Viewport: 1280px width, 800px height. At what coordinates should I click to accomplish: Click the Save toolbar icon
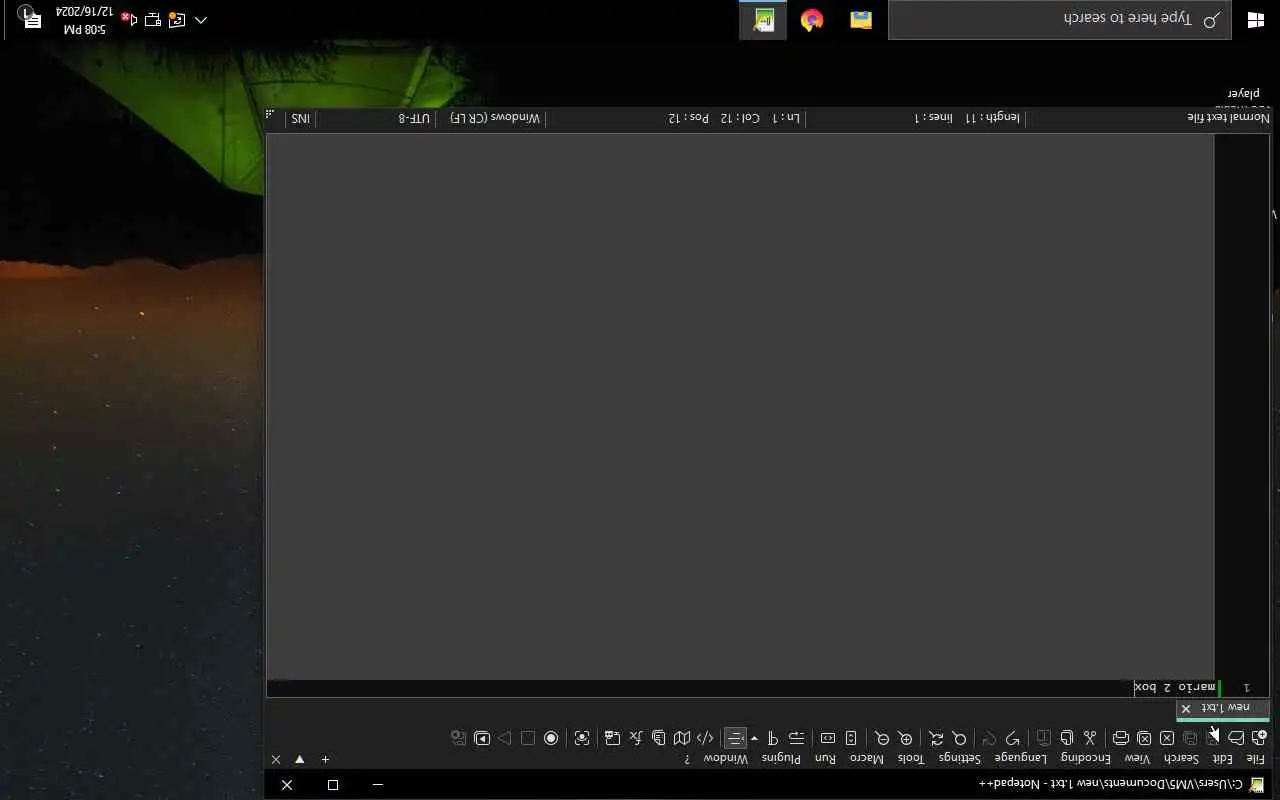[1213, 738]
